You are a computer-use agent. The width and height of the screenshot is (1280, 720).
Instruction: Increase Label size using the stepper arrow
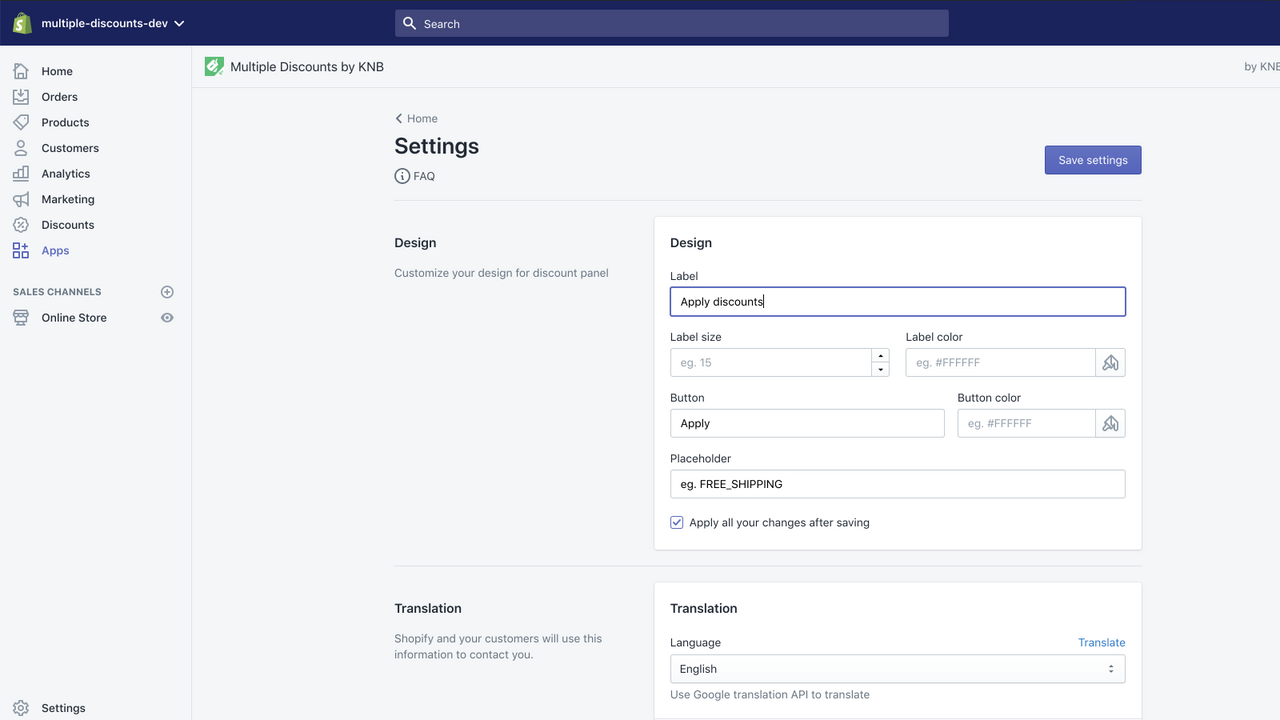(x=879, y=356)
